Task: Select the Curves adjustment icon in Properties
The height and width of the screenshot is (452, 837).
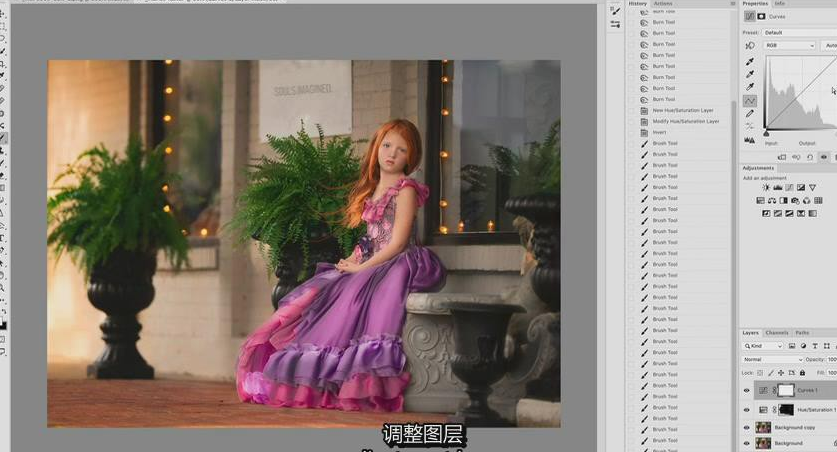Action: pyautogui.click(x=750, y=17)
